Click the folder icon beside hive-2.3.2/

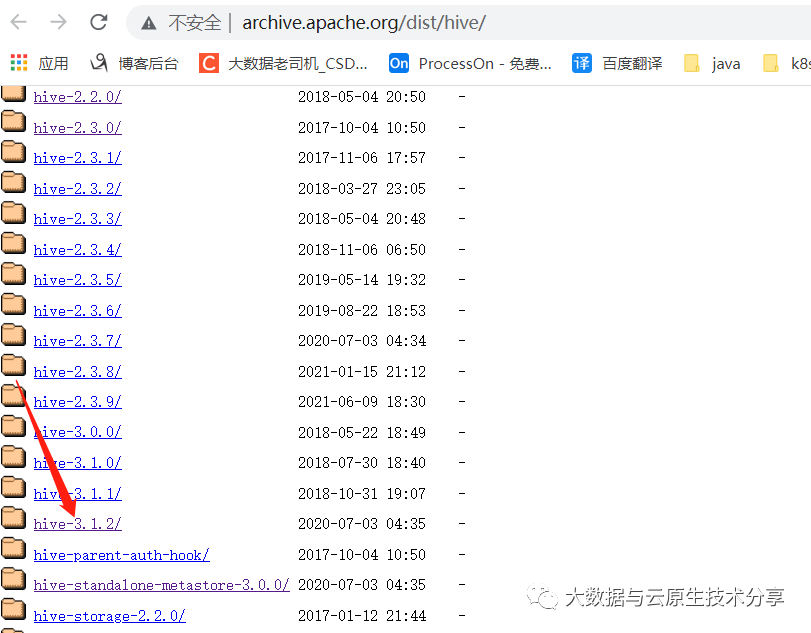click(13, 183)
